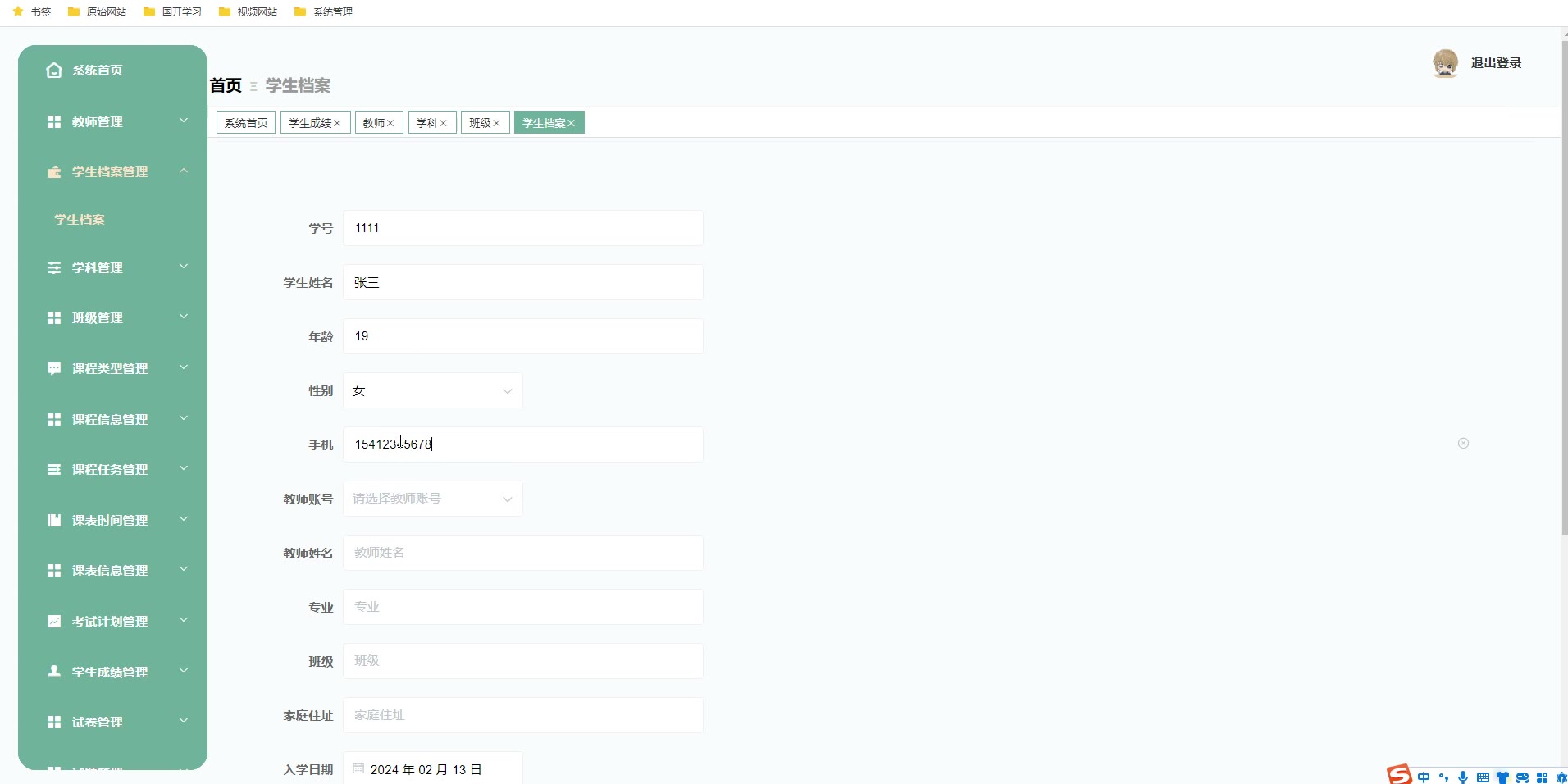Click the 班级管理 grid icon
The height and width of the screenshot is (784, 1568).
(x=54, y=317)
